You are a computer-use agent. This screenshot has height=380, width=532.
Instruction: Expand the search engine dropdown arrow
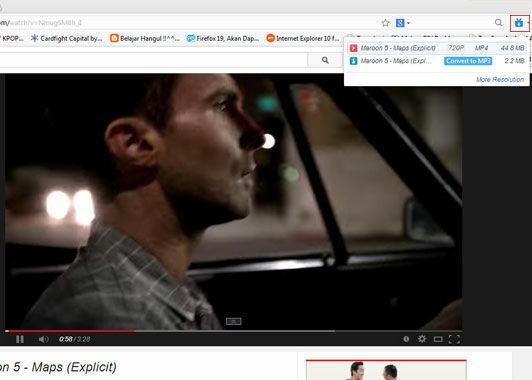click(408, 23)
